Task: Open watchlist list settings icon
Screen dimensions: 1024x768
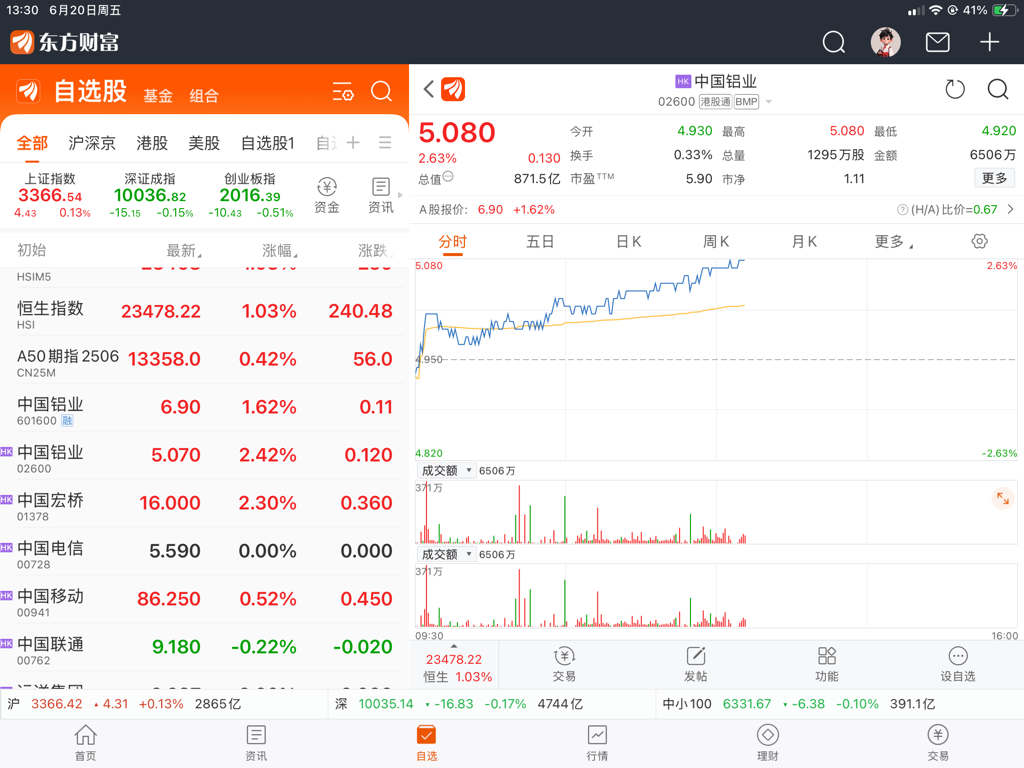Action: click(343, 91)
